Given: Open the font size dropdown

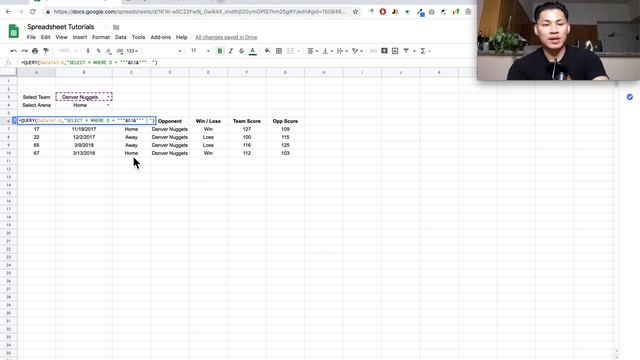Looking at the screenshot, I should point(200,51).
